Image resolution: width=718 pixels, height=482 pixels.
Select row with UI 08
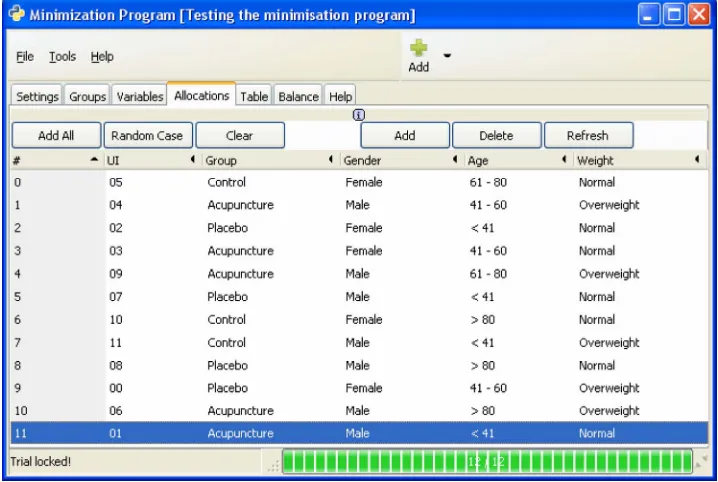tap(359, 365)
